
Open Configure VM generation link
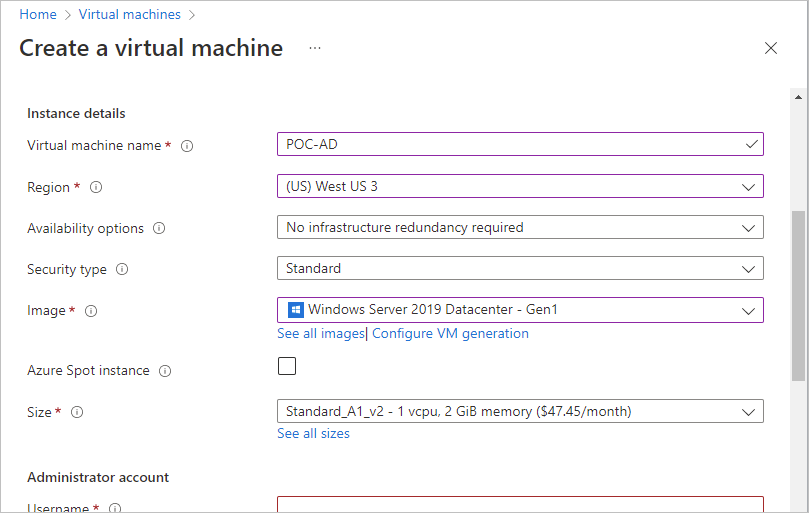(x=450, y=333)
